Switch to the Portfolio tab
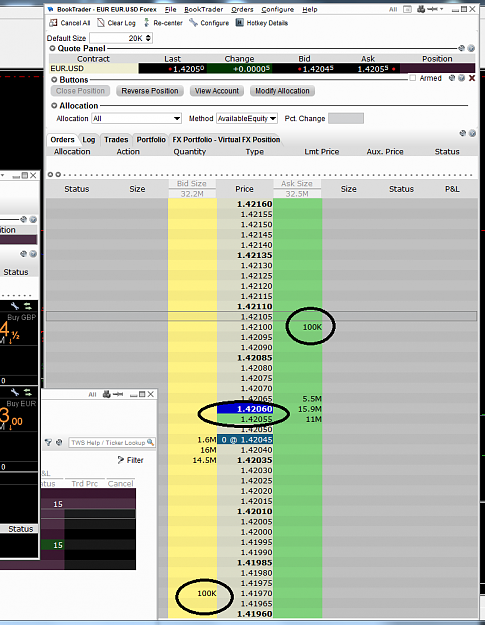This screenshot has width=485, height=625. coord(151,140)
